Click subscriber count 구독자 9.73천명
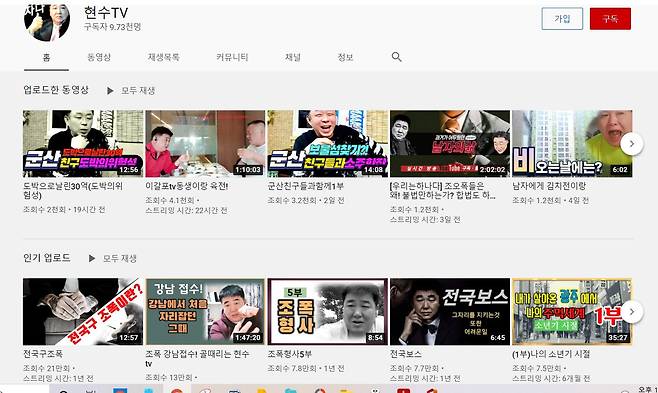The width and height of the screenshot is (658, 393). [x=112, y=27]
